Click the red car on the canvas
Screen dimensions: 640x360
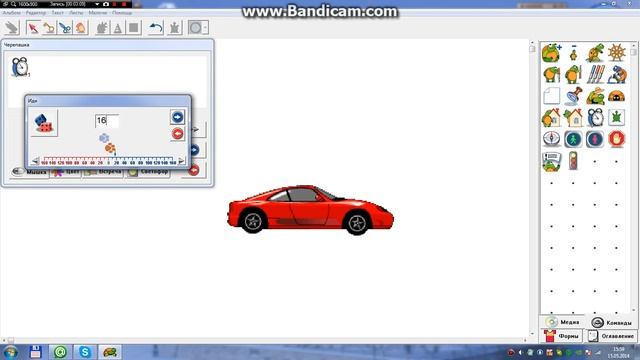[310, 210]
